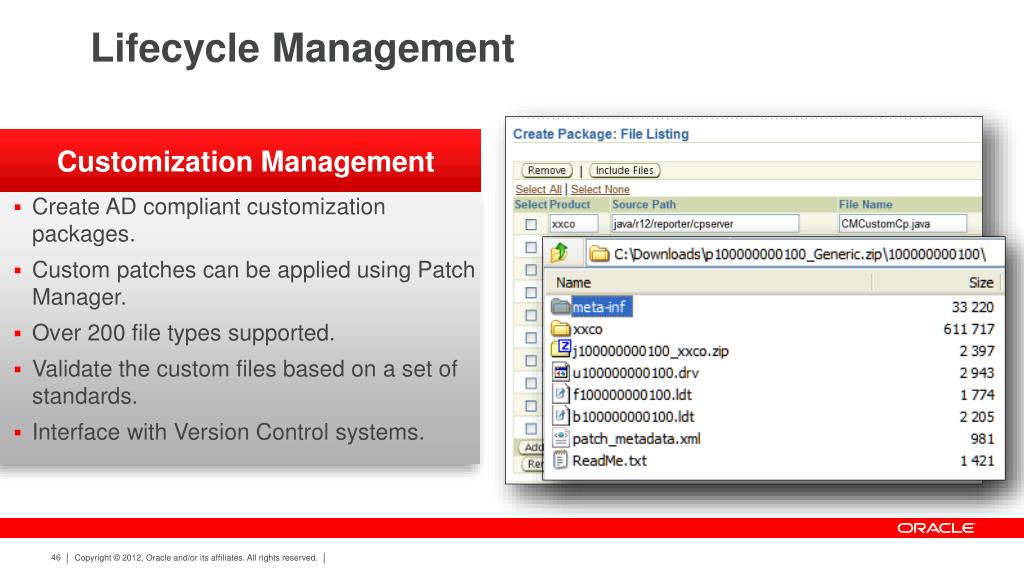
Task: Click the patch_metadata.xml file icon
Action: tap(561, 438)
